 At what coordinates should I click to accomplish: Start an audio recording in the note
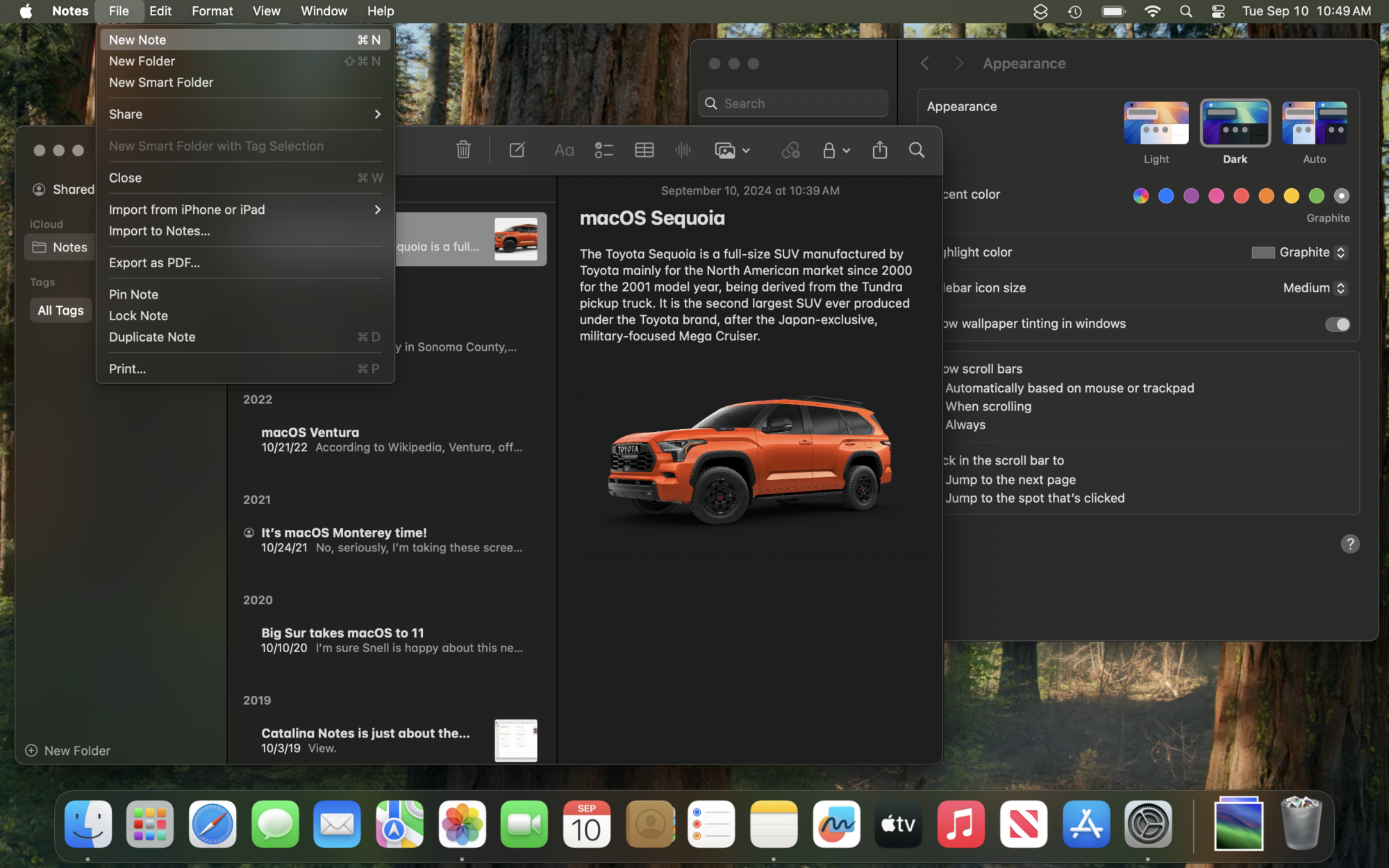(683, 150)
